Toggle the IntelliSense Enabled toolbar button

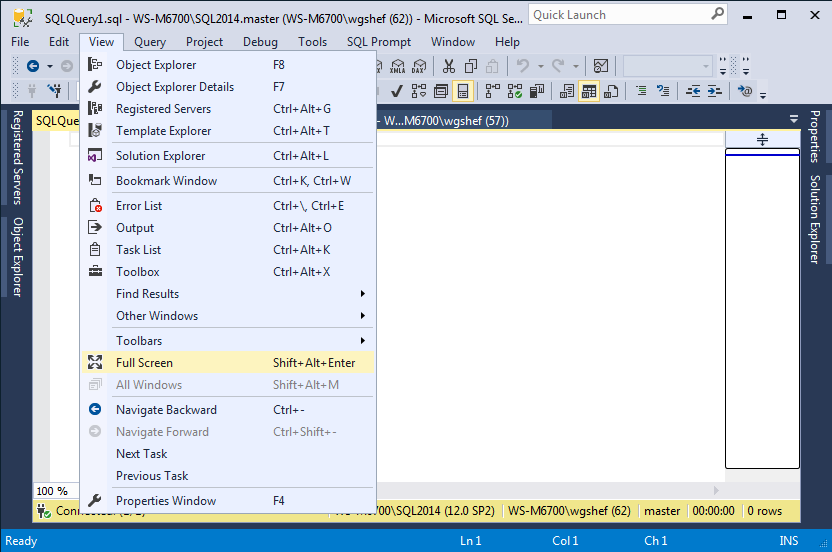[463, 91]
